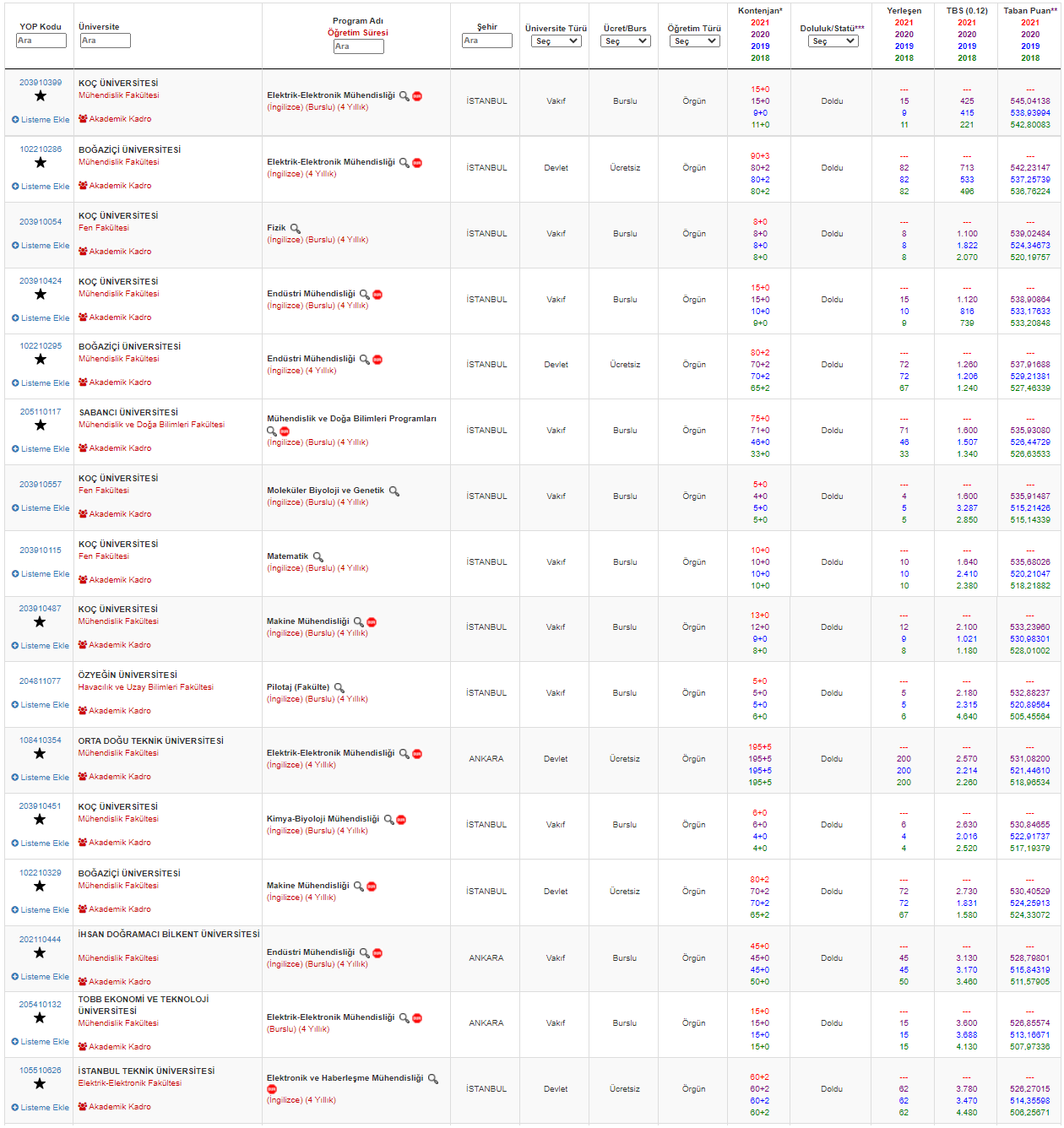Click the star icon under code 203910424

point(40,295)
